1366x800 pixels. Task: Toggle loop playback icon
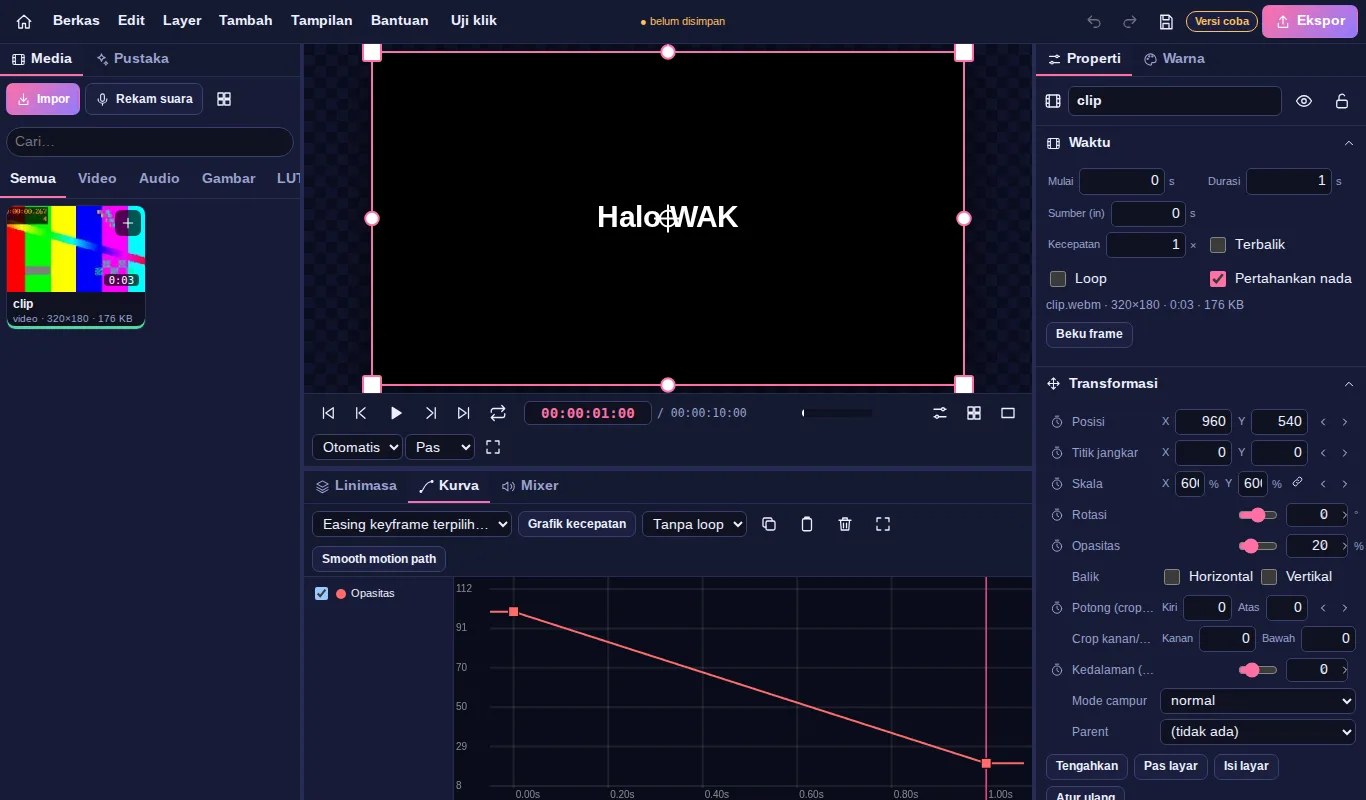click(x=498, y=413)
